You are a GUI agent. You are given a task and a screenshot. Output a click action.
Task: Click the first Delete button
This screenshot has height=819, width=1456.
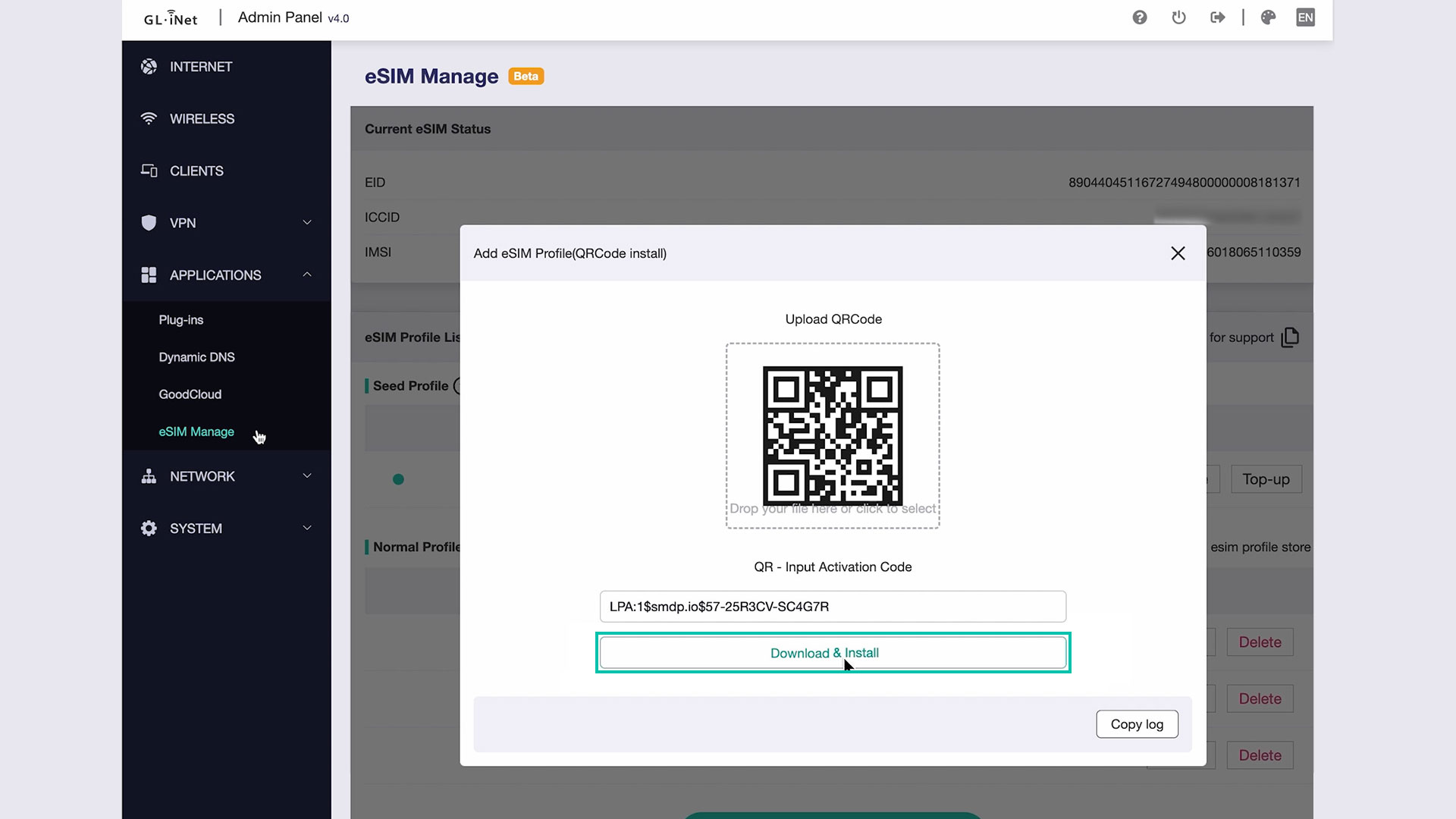tap(1260, 642)
